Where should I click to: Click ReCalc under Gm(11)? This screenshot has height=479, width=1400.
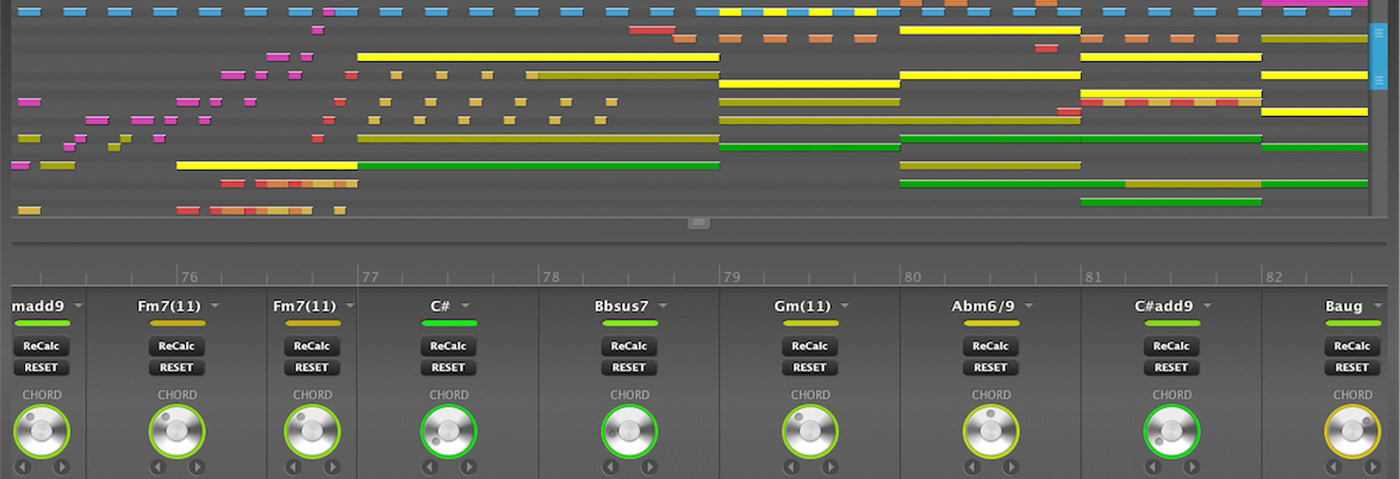click(811, 346)
